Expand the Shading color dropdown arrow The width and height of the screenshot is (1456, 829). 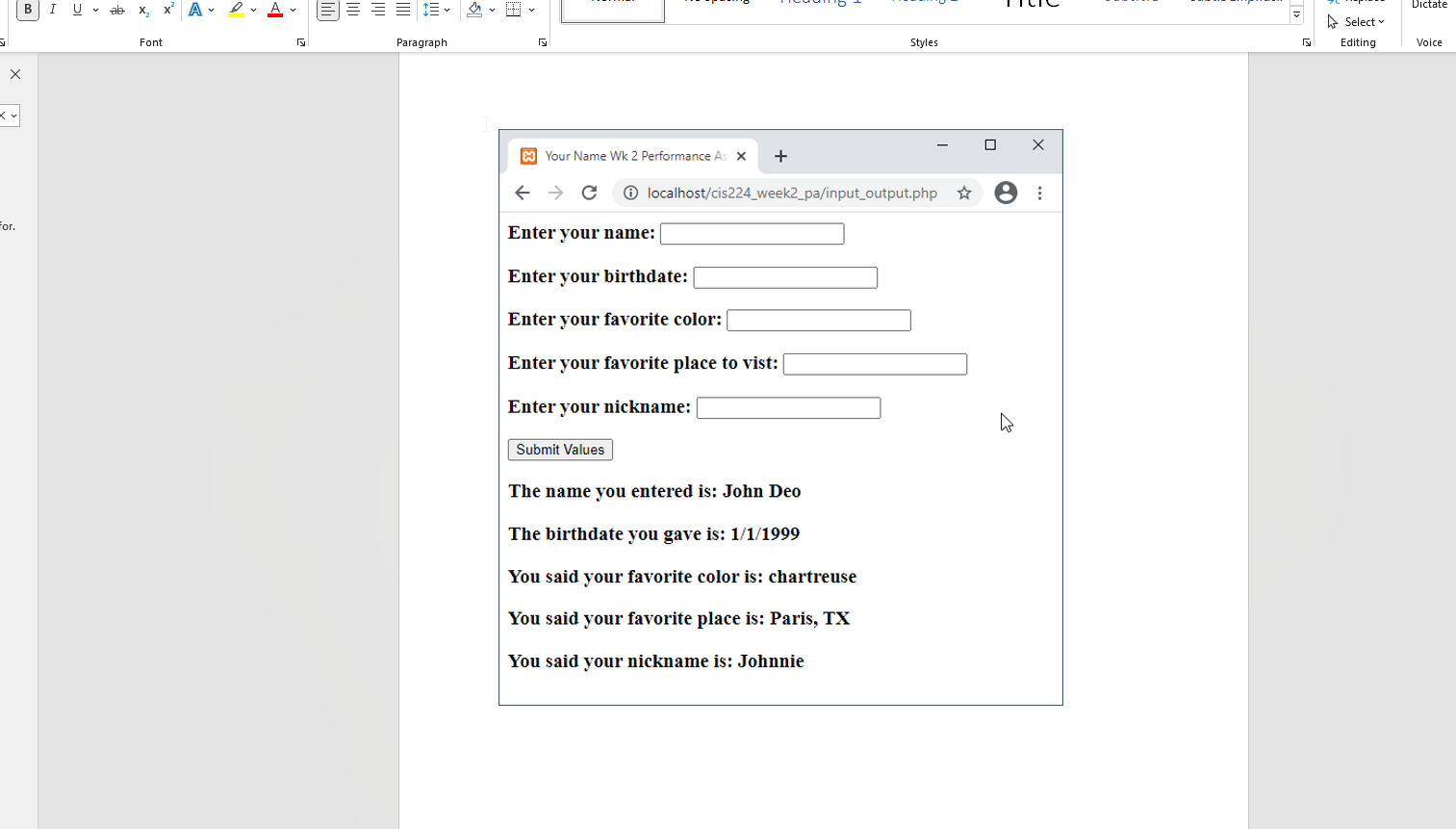click(x=492, y=10)
